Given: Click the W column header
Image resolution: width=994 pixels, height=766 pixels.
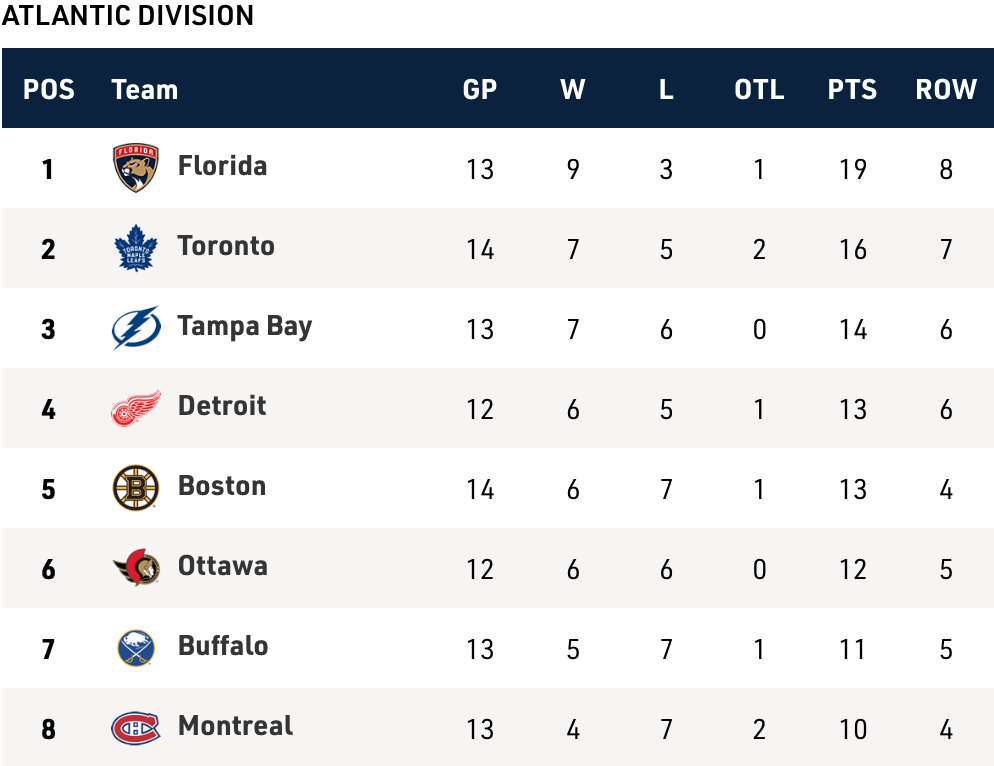Looking at the screenshot, I should point(573,89).
